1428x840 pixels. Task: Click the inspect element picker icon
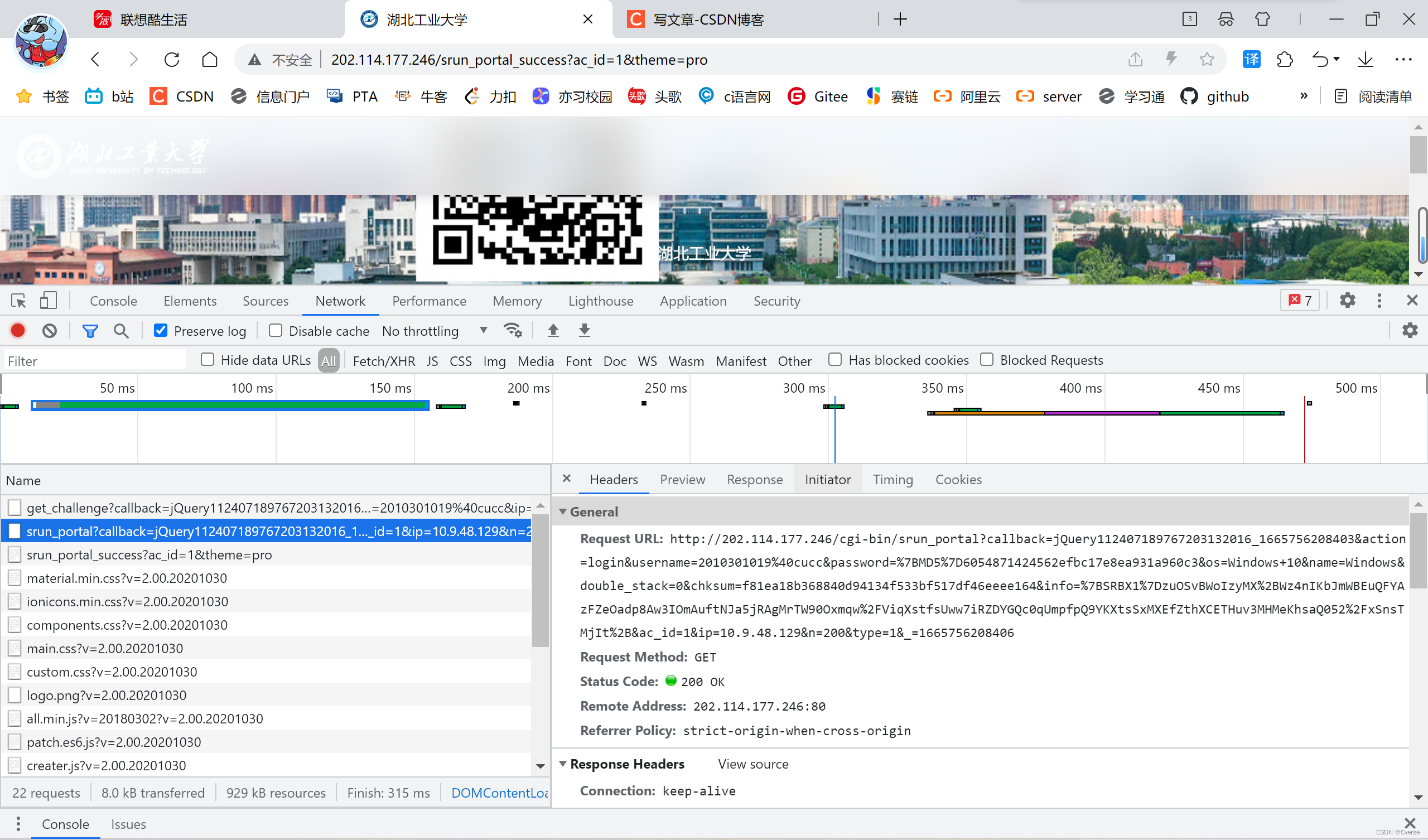point(18,301)
